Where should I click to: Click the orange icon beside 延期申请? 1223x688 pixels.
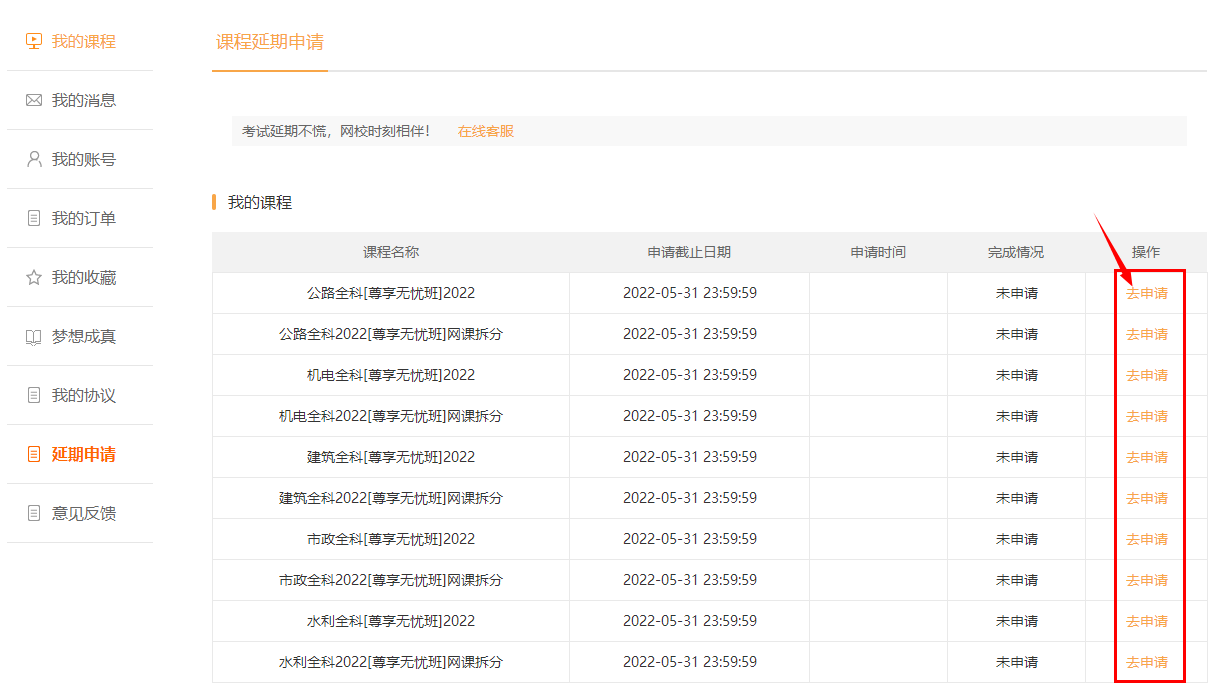click(34, 455)
